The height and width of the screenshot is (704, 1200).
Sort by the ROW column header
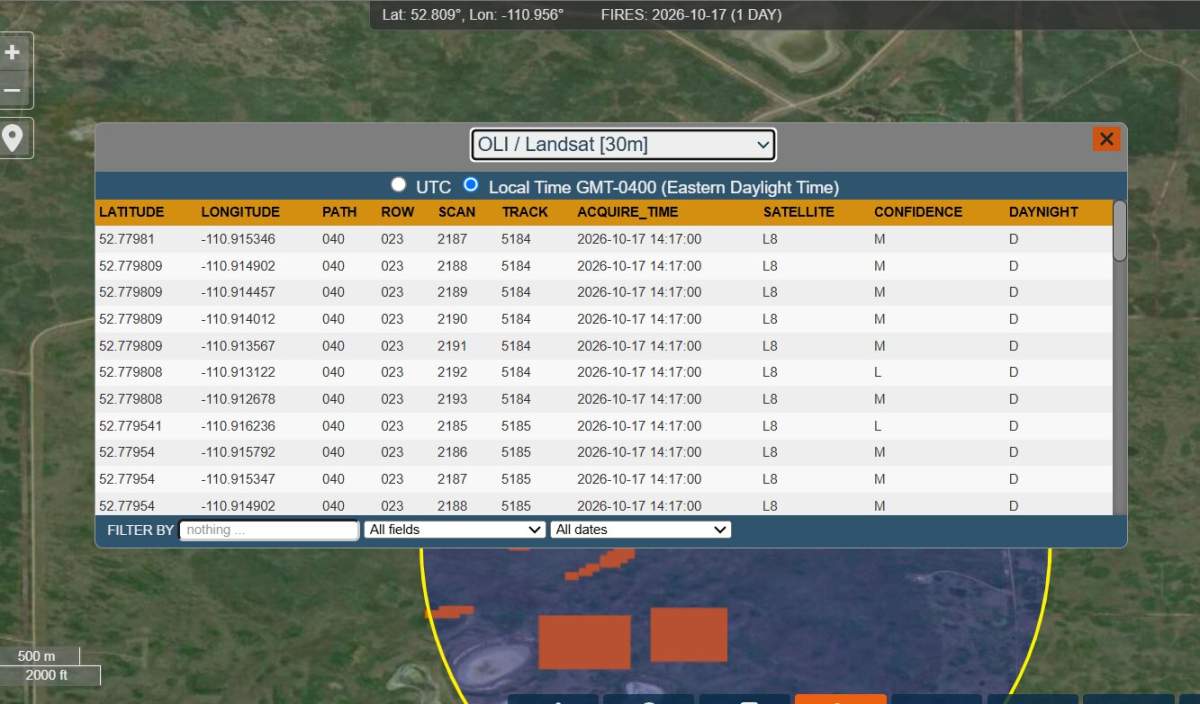pyautogui.click(x=397, y=212)
